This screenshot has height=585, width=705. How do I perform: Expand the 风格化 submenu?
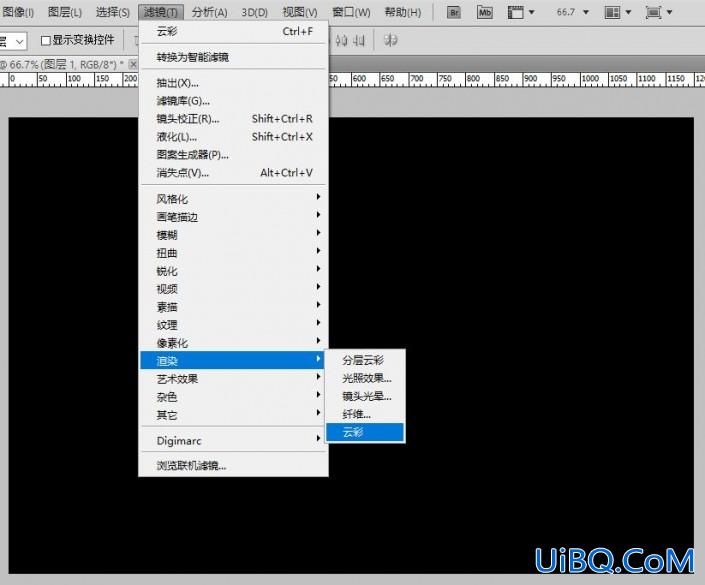[x=233, y=198]
